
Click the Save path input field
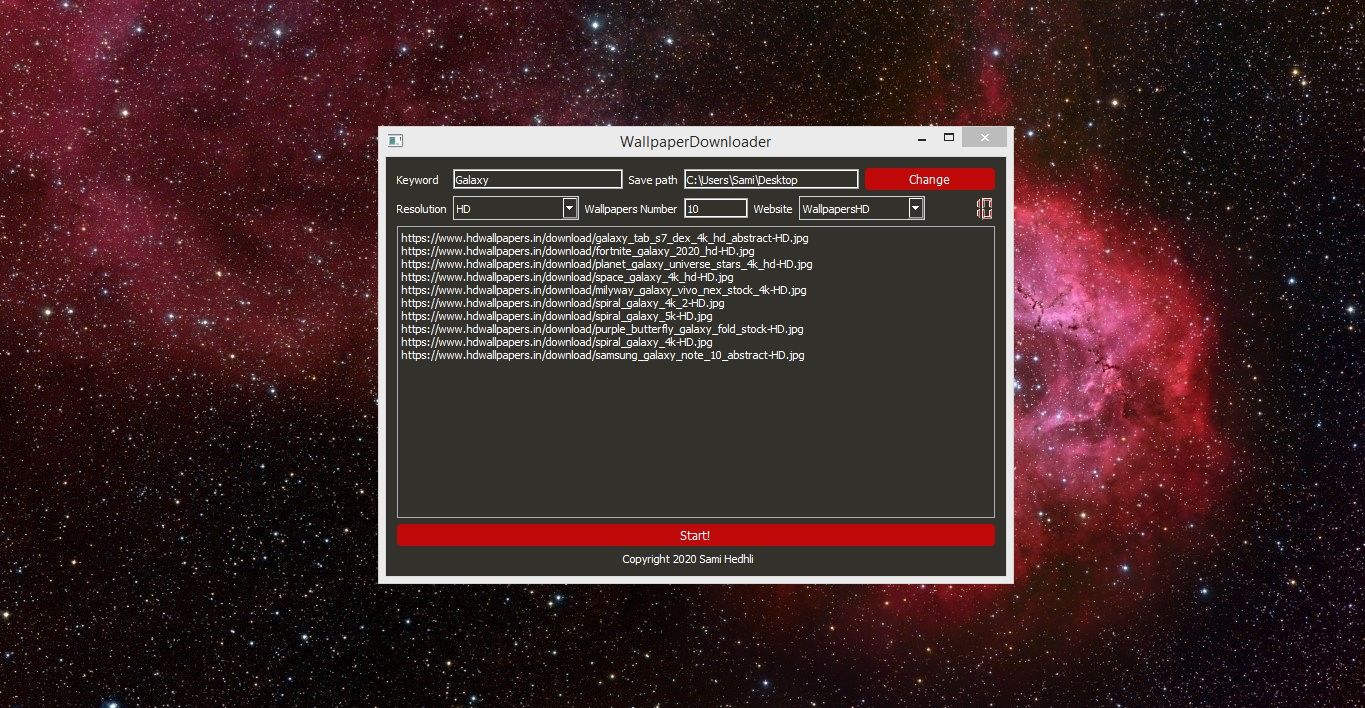coord(771,180)
